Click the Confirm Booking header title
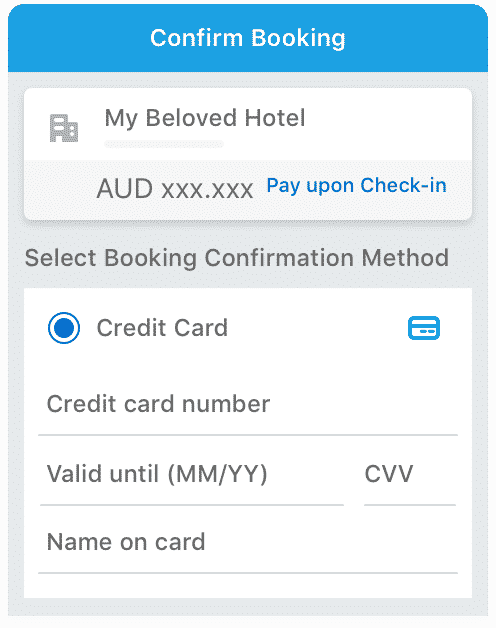 pyautogui.click(x=248, y=38)
